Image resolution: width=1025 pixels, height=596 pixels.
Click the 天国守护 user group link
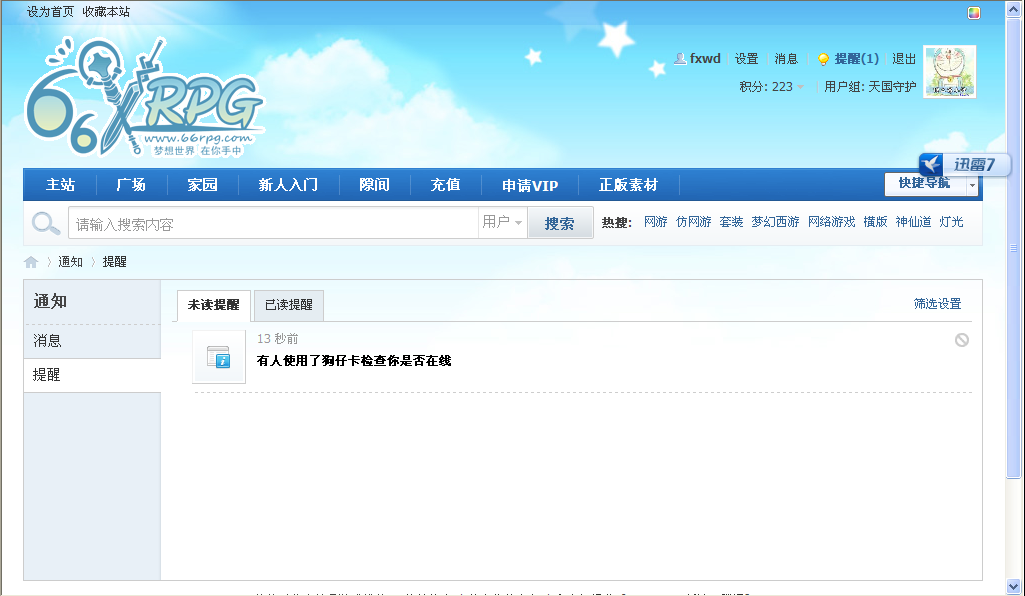click(x=892, y=86)
